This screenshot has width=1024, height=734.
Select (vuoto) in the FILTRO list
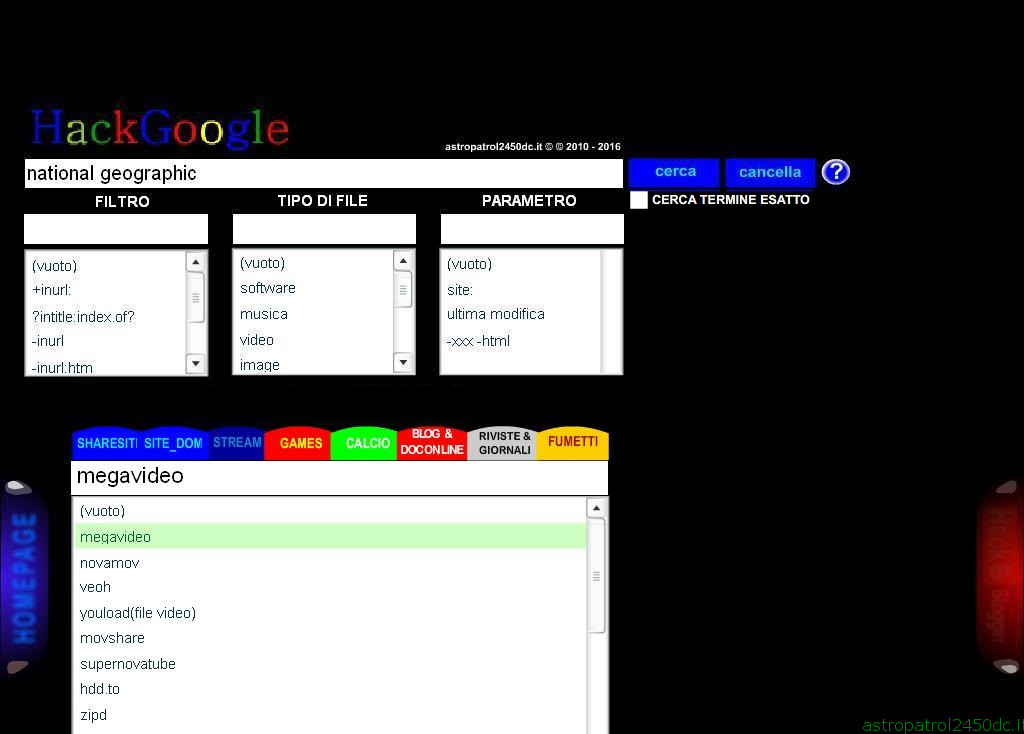tap(108, 266)
